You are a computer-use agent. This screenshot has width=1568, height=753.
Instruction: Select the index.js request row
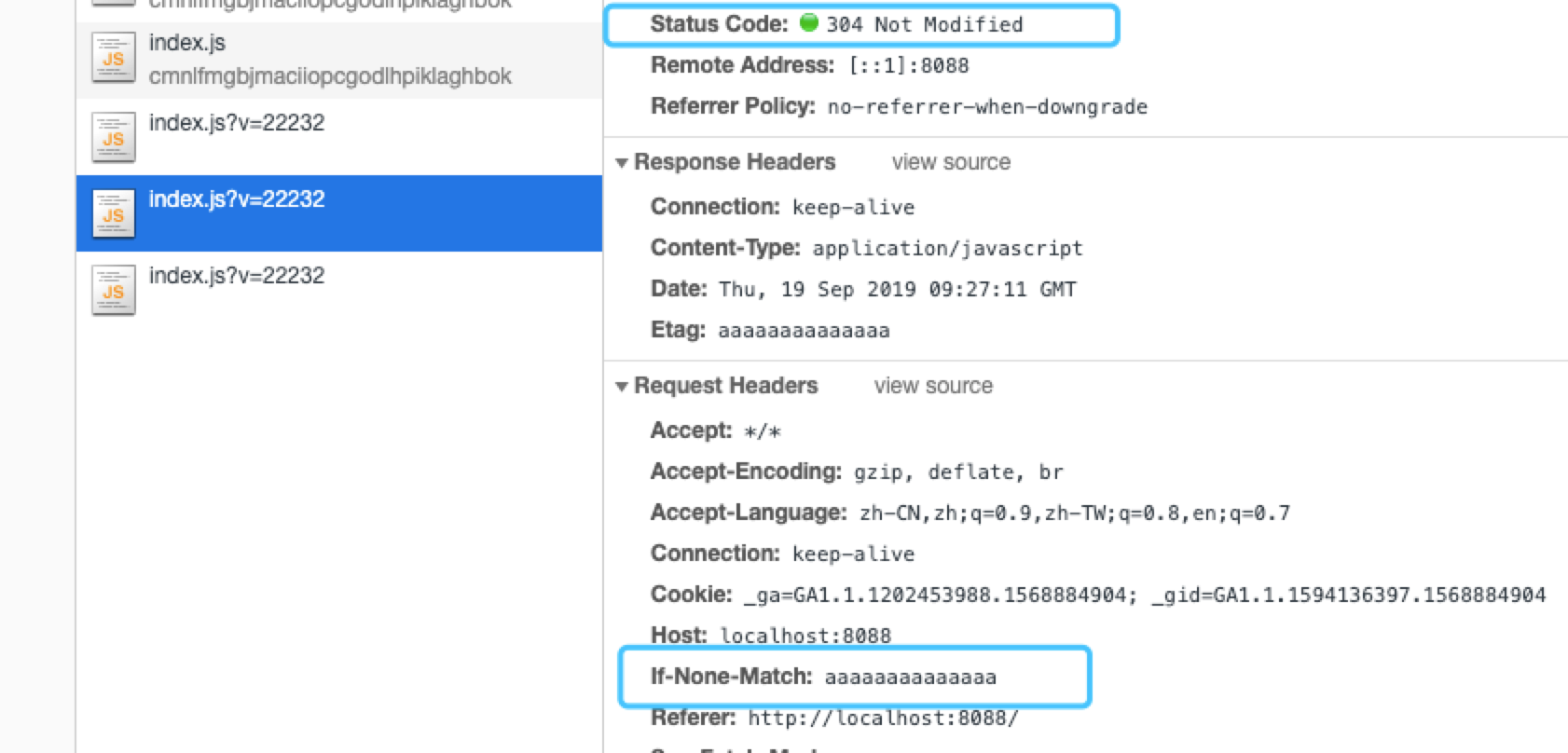(x=339, y=60)
